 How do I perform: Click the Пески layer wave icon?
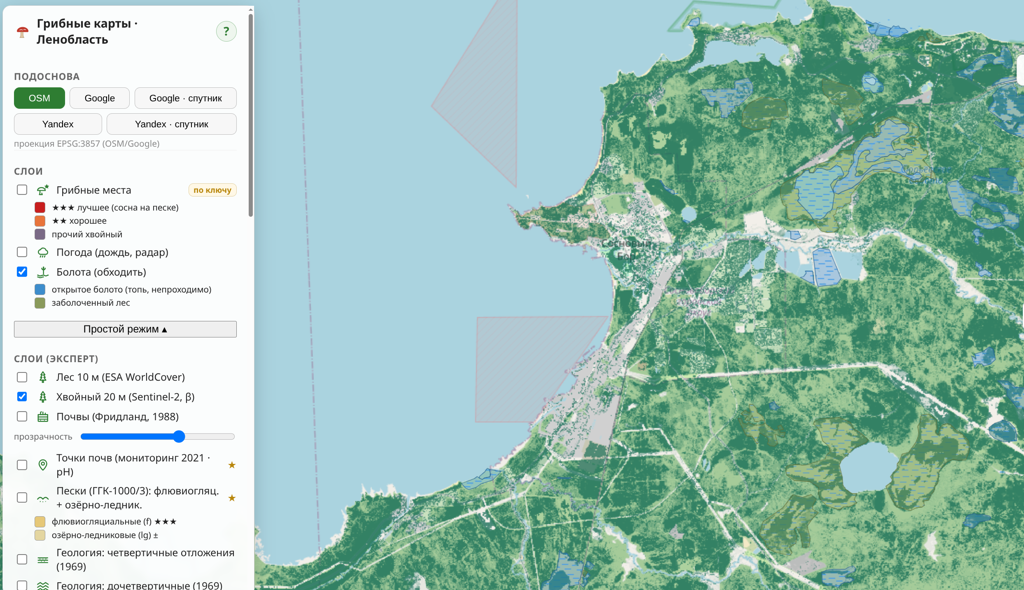(x=42, y=498)
